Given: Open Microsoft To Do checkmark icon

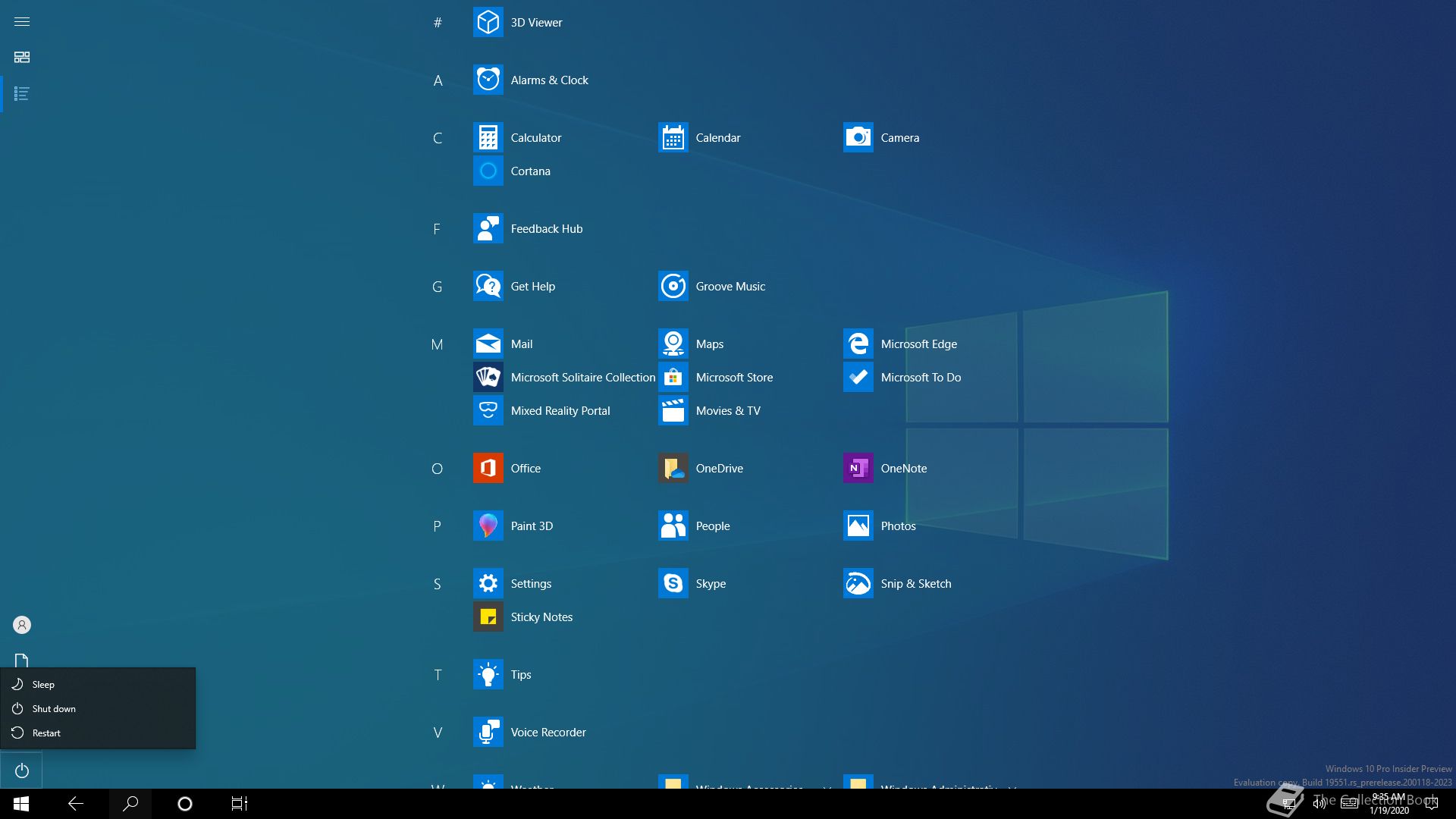Looking at the screenshot, I should coord(858,378).
